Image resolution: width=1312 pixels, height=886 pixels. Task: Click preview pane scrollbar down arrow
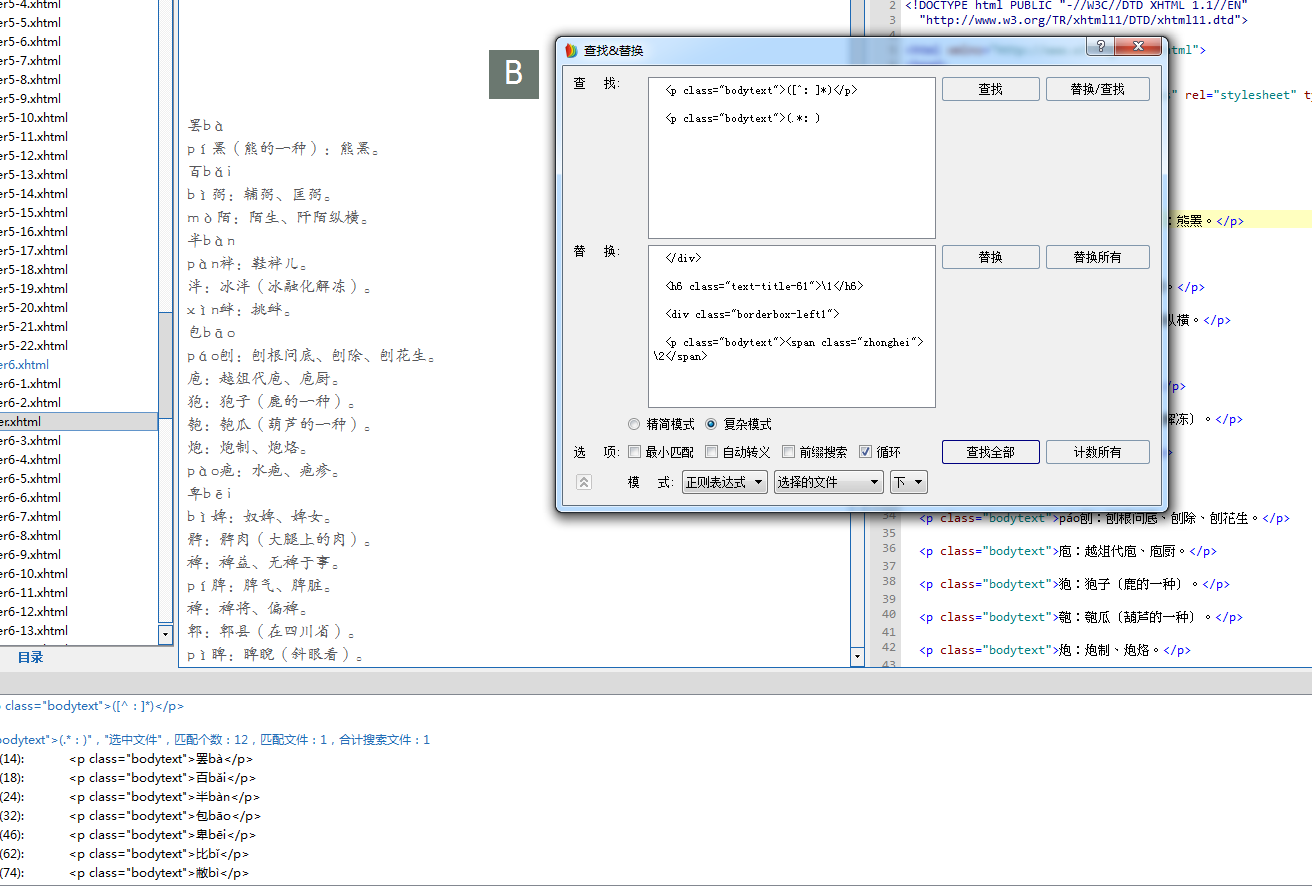(x=856, y=657)
